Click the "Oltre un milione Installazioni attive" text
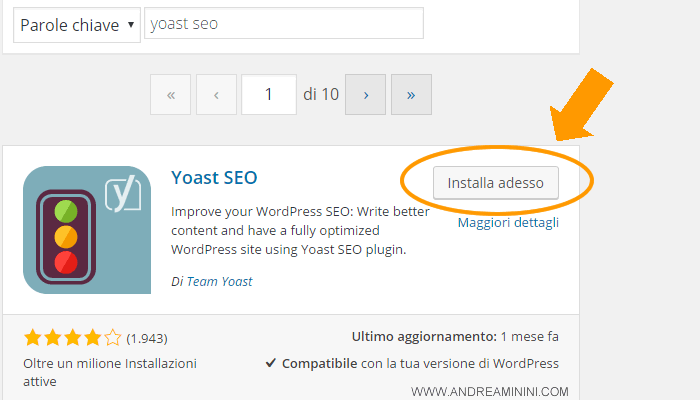 pos(110,372)
